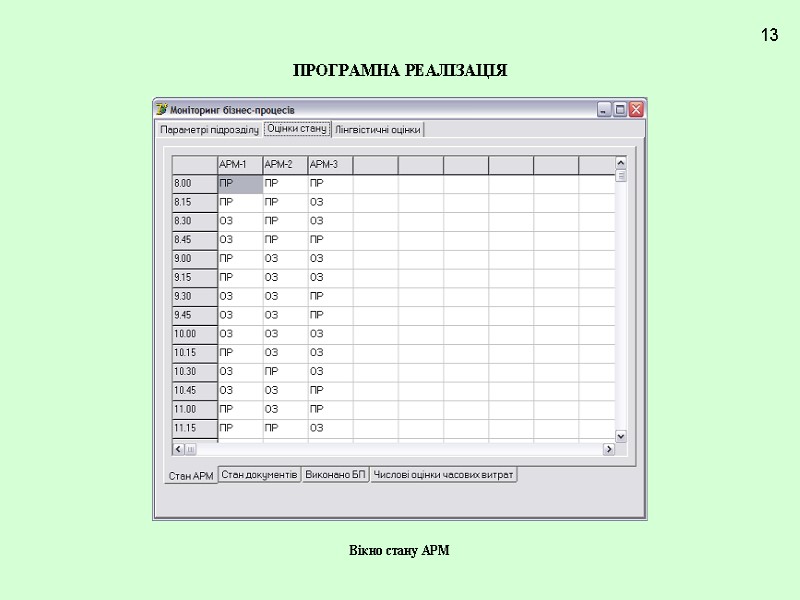Select the 10.00 row header
Viewport: 800px width, 600px height.
tap(195, 335)
